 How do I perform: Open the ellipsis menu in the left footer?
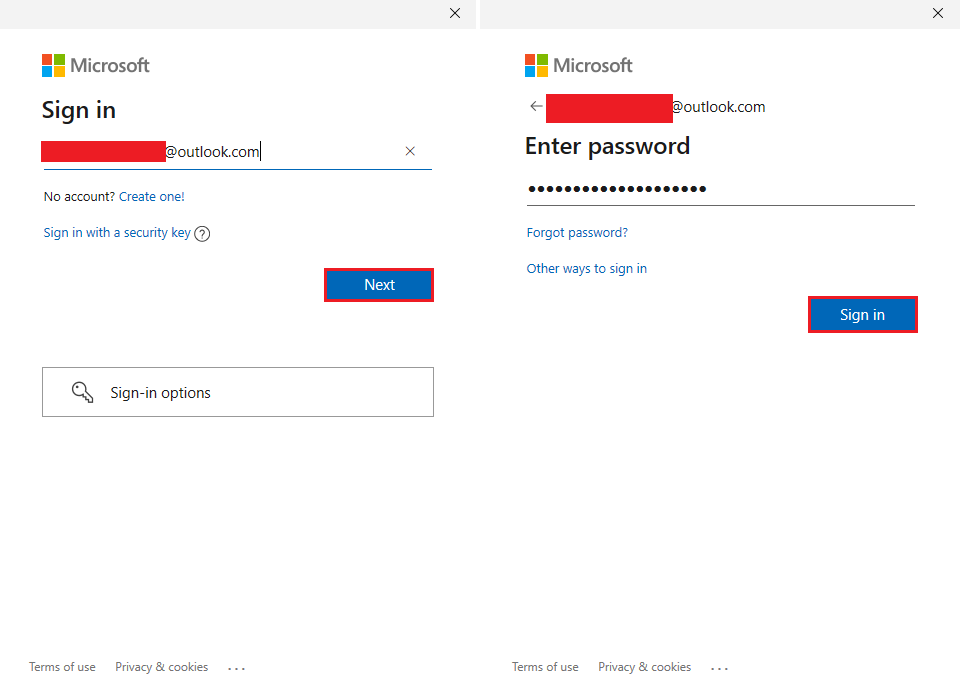click(x=236, y=667)
